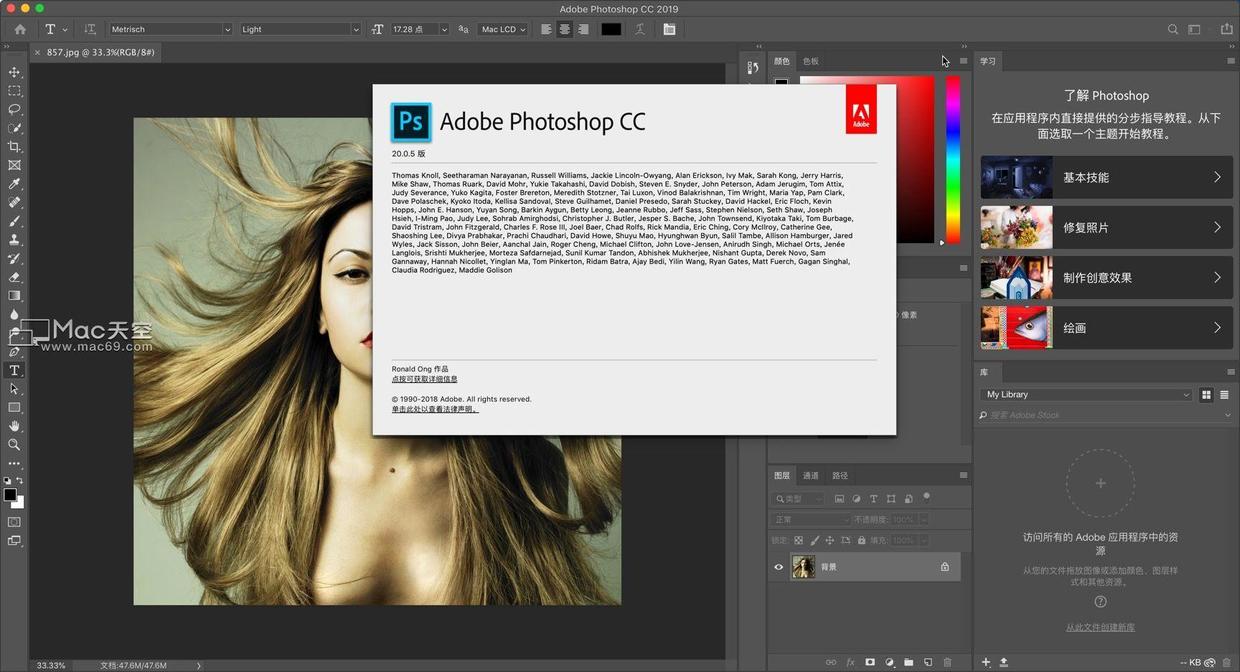The width and height of the screenshot is (1240, 672).
Task: Select the Blur tool
Action: pyautogui.click(x=14, y=314)
